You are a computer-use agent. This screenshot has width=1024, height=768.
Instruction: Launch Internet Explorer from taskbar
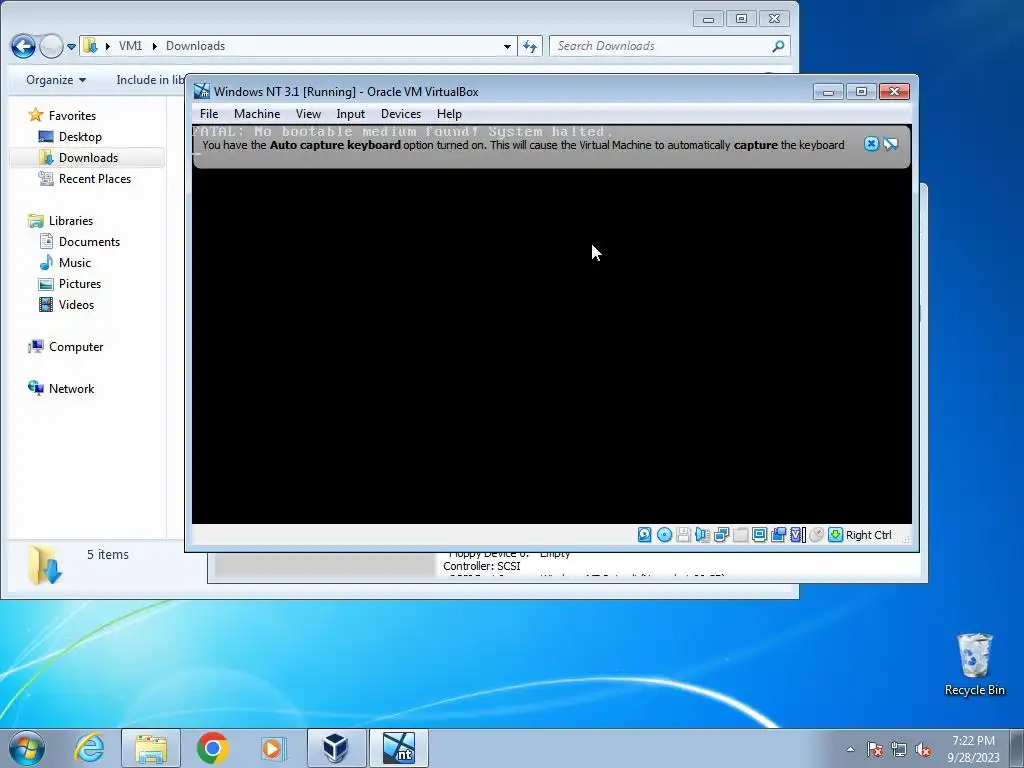pyautogui.click(x=89, y=748)
